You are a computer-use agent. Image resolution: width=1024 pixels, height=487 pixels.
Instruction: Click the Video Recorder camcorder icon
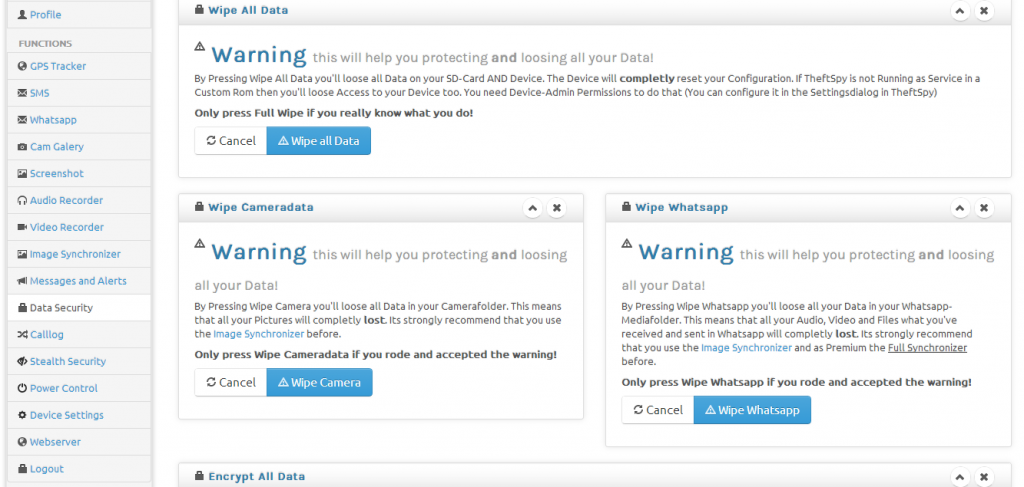[x=22, y=227]
